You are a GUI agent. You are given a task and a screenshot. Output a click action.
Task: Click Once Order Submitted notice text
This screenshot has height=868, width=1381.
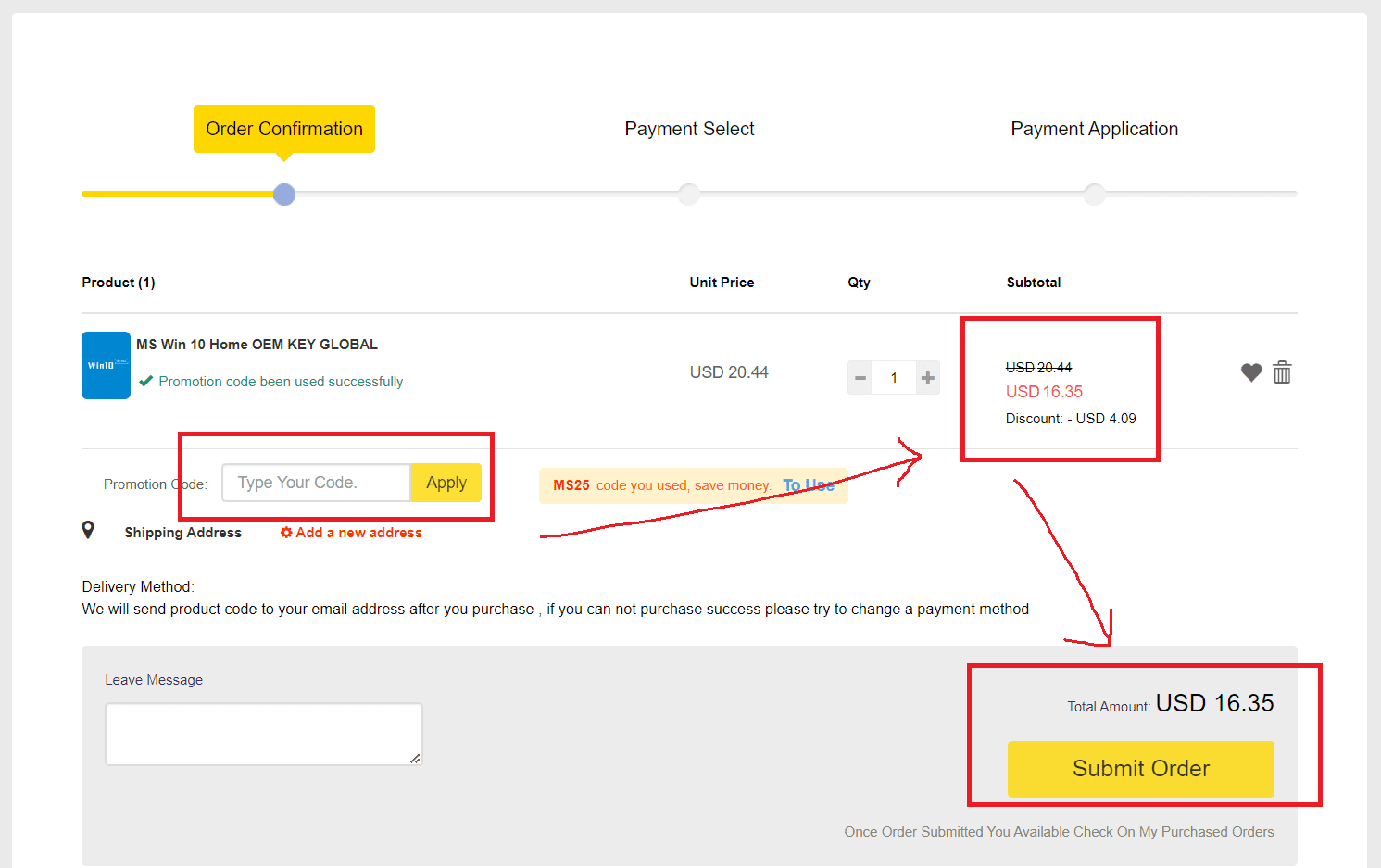coord(1059,832)
